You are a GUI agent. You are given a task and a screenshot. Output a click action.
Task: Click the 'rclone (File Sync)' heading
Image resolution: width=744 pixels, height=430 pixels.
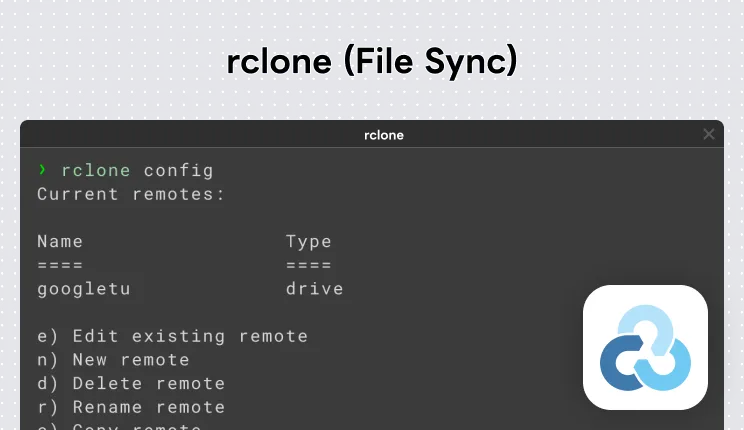[372, 61]
